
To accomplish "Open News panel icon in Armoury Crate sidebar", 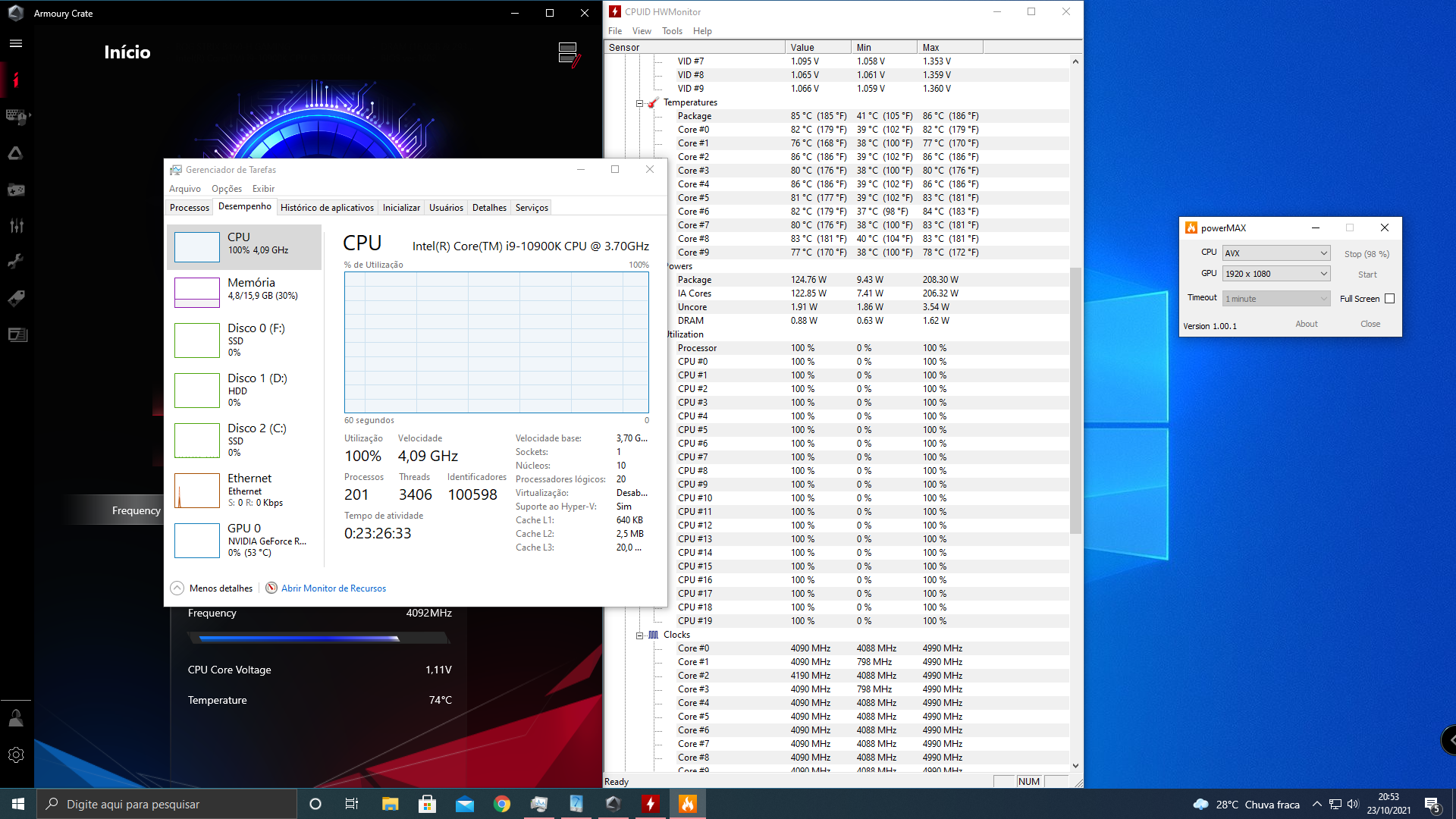I will click(x=16, y=334).
